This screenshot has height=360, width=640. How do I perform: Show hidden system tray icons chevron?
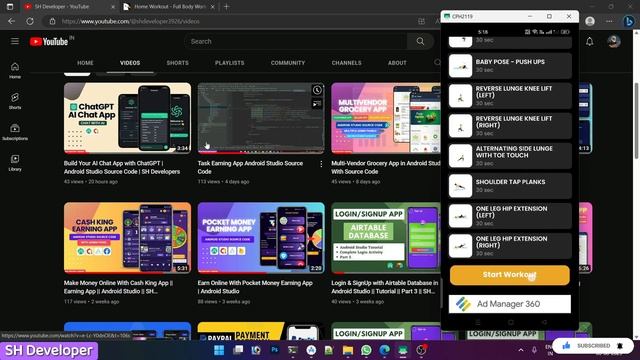point(521,350)
